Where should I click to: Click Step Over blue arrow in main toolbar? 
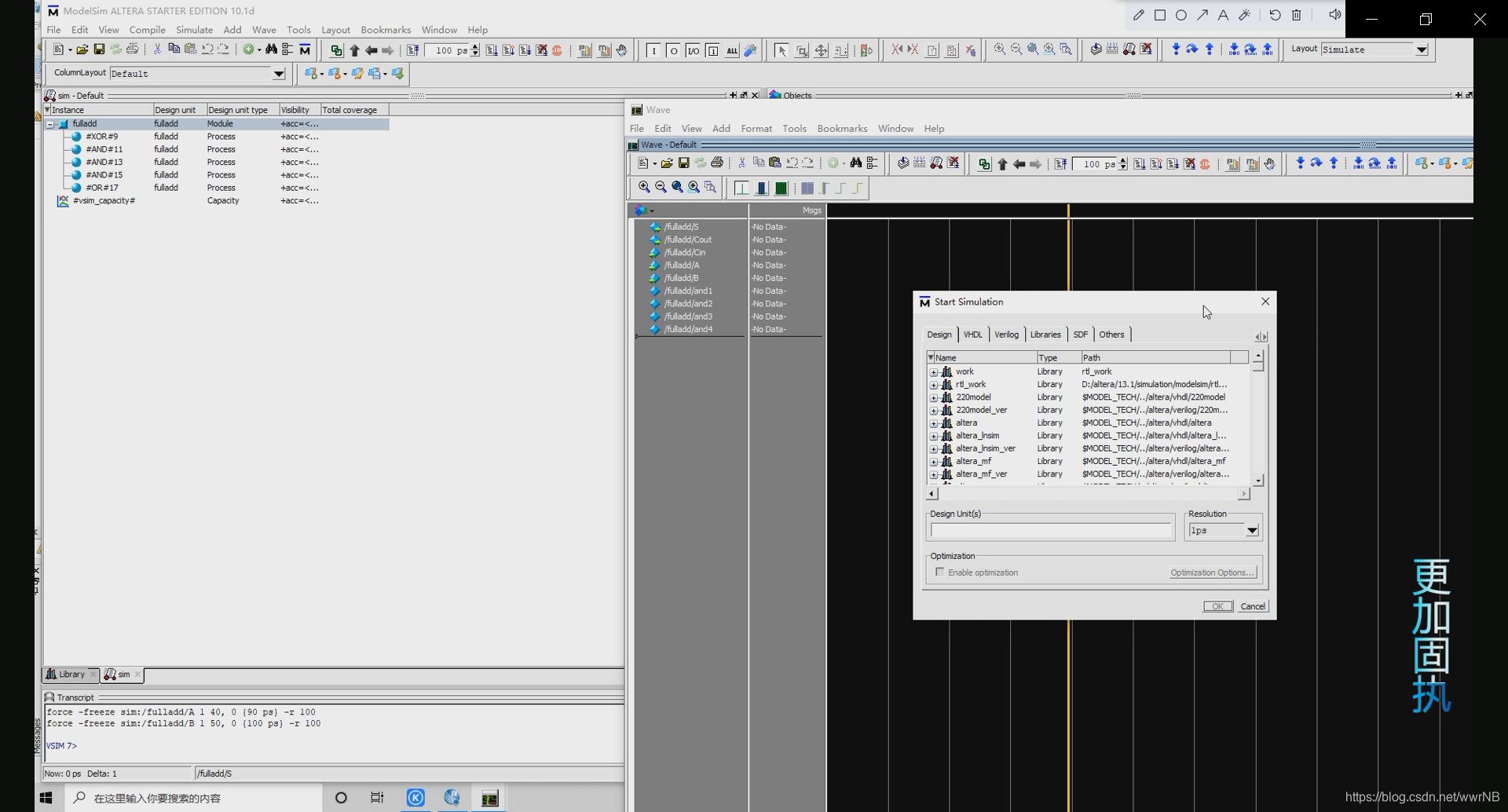pos(1192,49)
